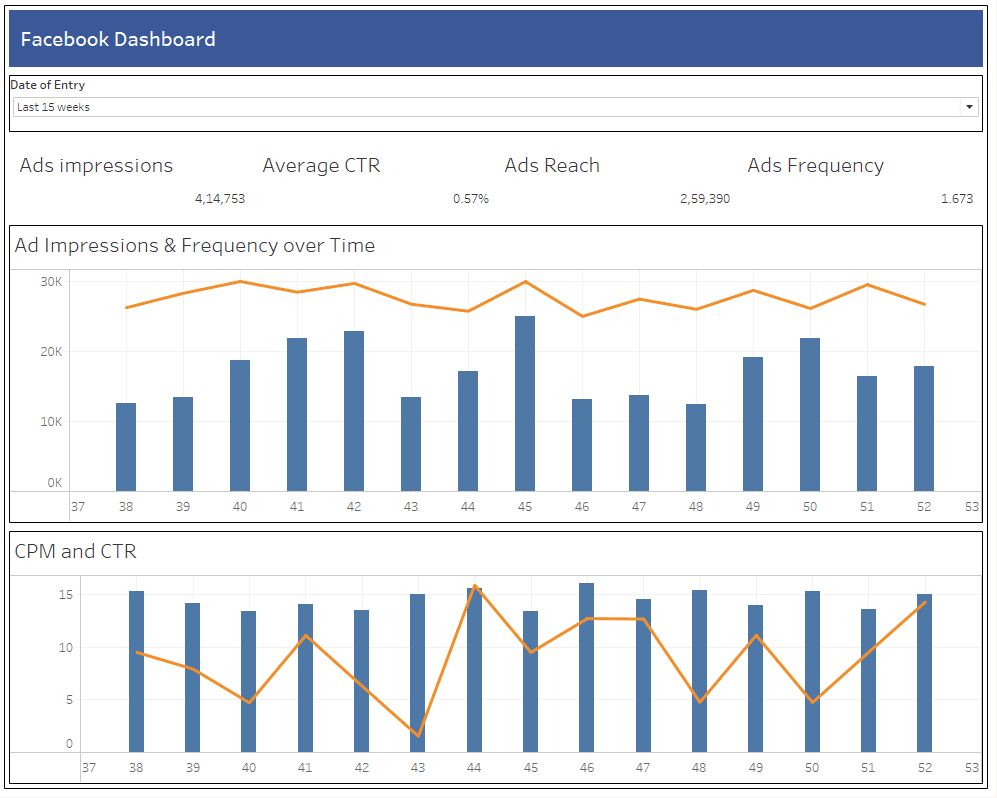Click 'Ad Impressions & Frequency over Time' title
This screenshot has height=798, width=997.
[x=195, y=245]
